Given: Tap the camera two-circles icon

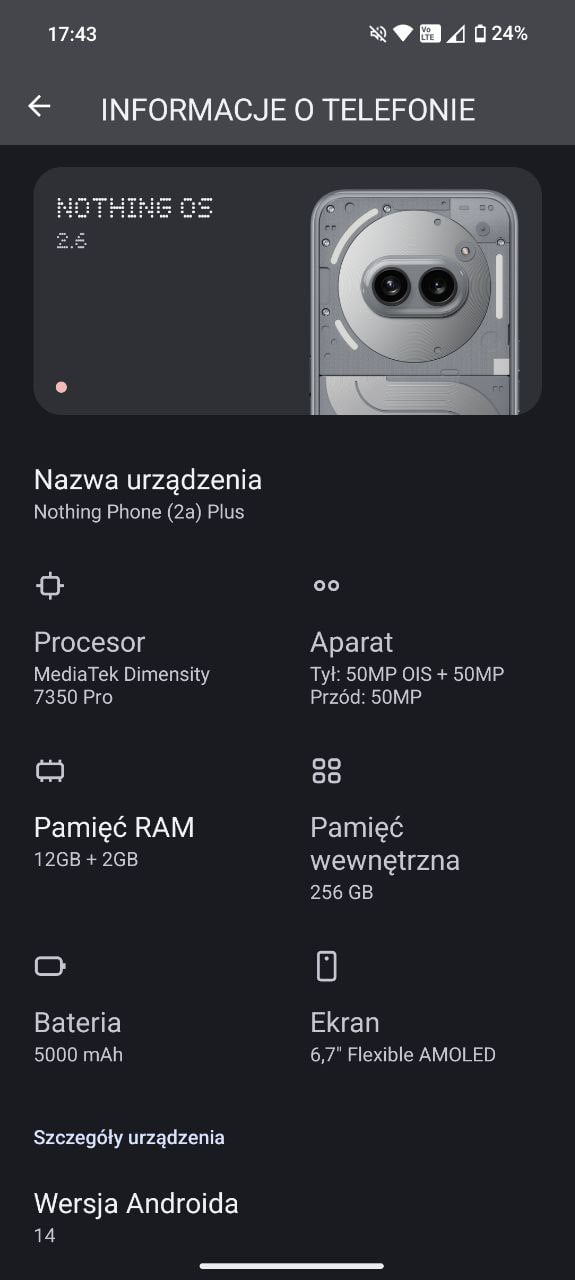Looking at the screenshot, I should click(326, 586).
